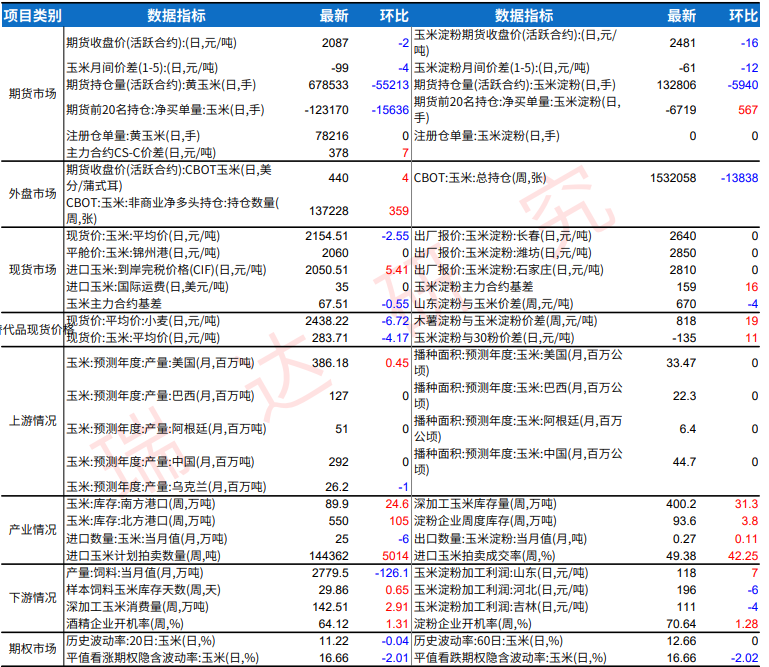Click the 产业情况 category label
Viewport: 769px width, 667px height.
[32, 529]
